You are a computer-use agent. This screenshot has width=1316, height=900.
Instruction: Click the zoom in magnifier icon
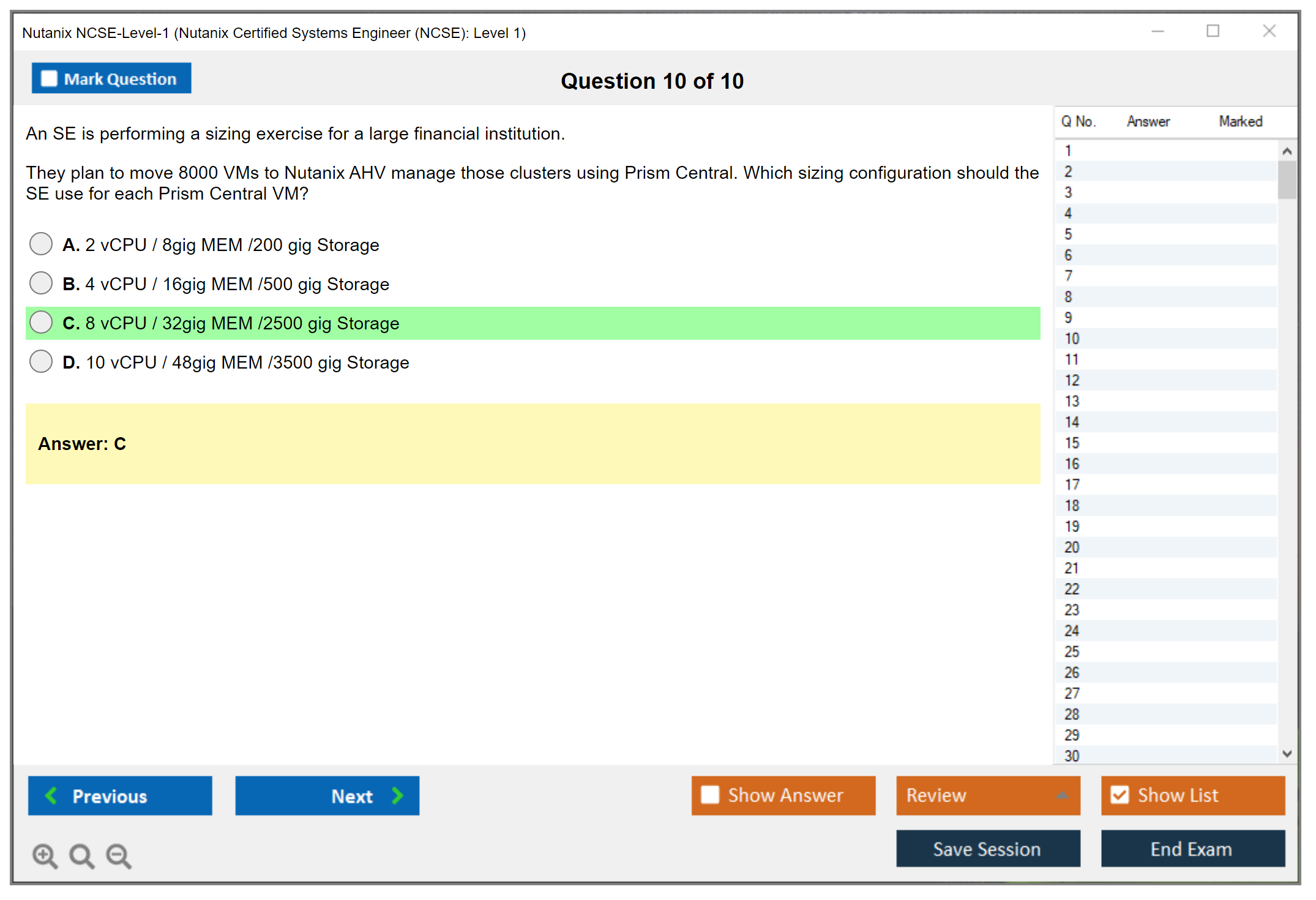click(x=45, y=855)
